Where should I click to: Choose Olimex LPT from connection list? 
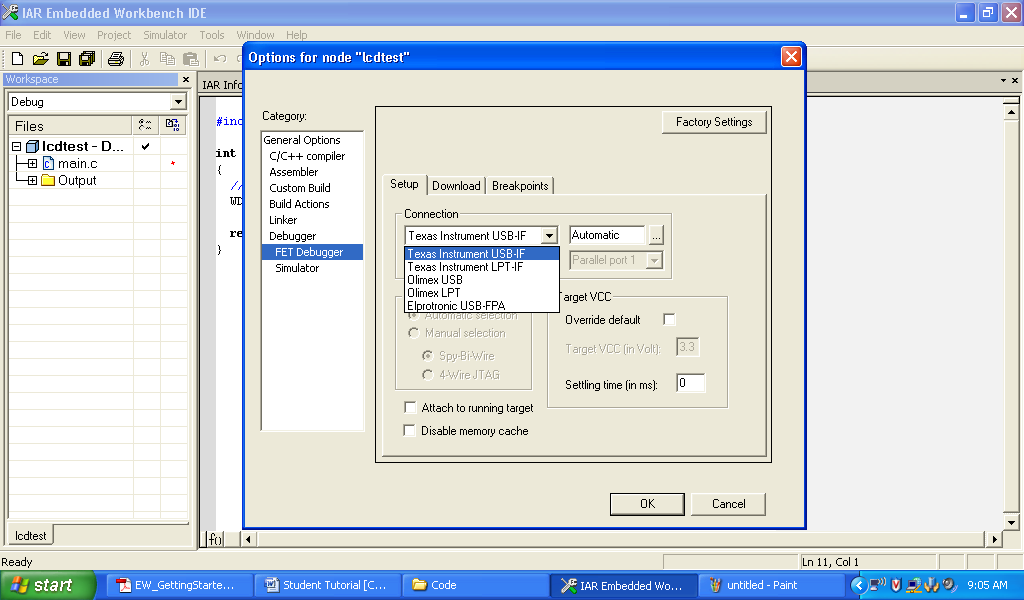[482, 292]
